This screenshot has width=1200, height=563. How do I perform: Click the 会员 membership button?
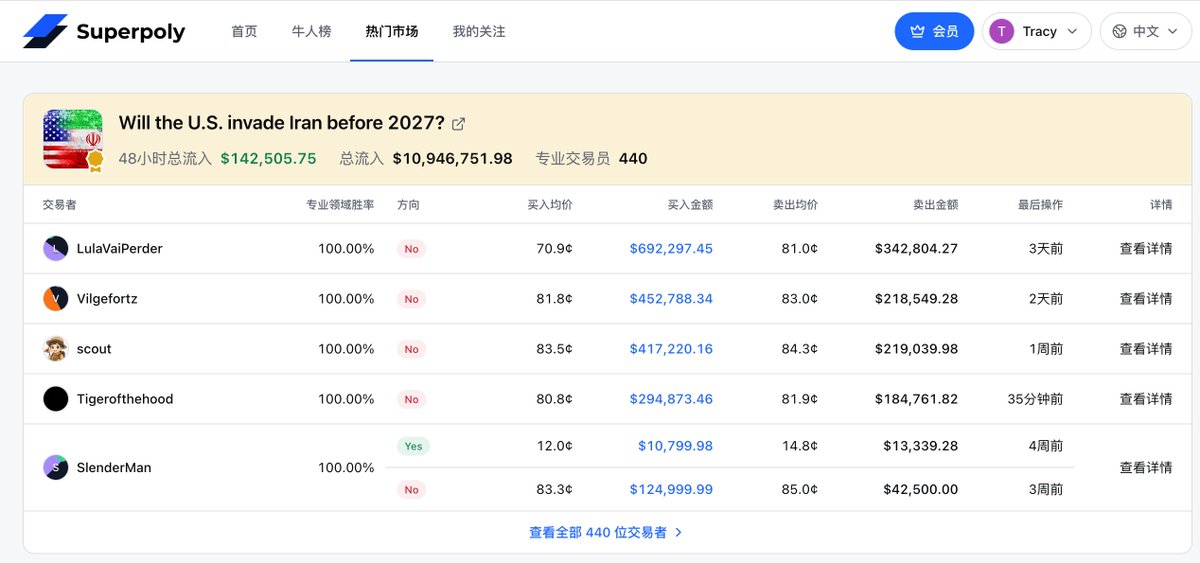point(934,31)
